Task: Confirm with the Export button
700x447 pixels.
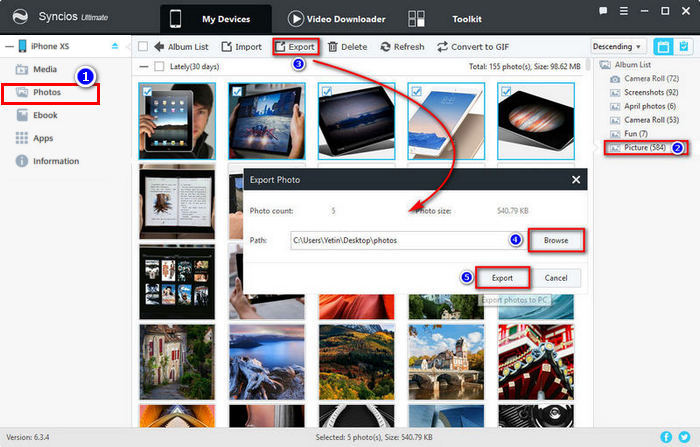Action: [502, 278]
